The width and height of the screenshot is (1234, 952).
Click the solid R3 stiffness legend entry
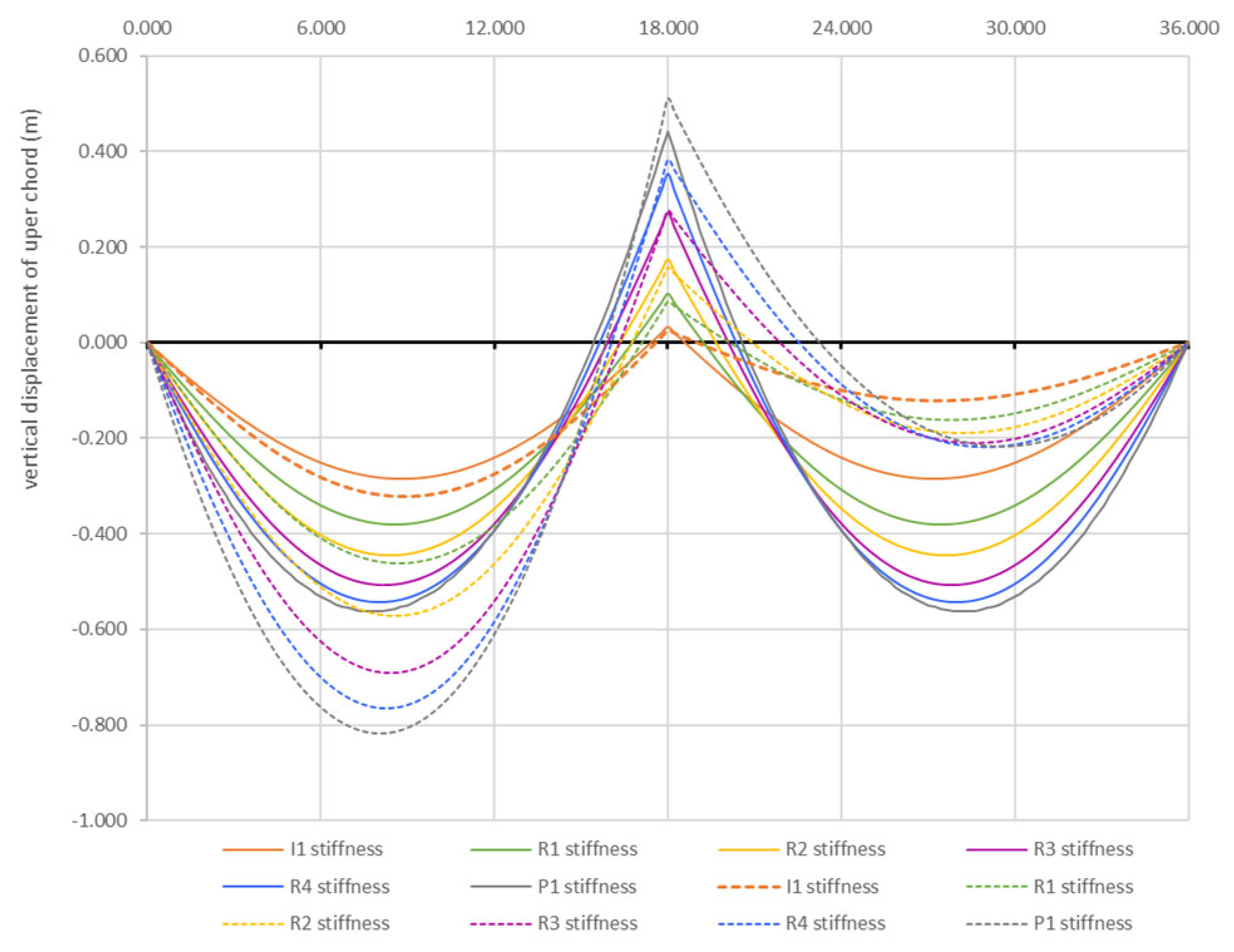click(x=1083, y=849)
